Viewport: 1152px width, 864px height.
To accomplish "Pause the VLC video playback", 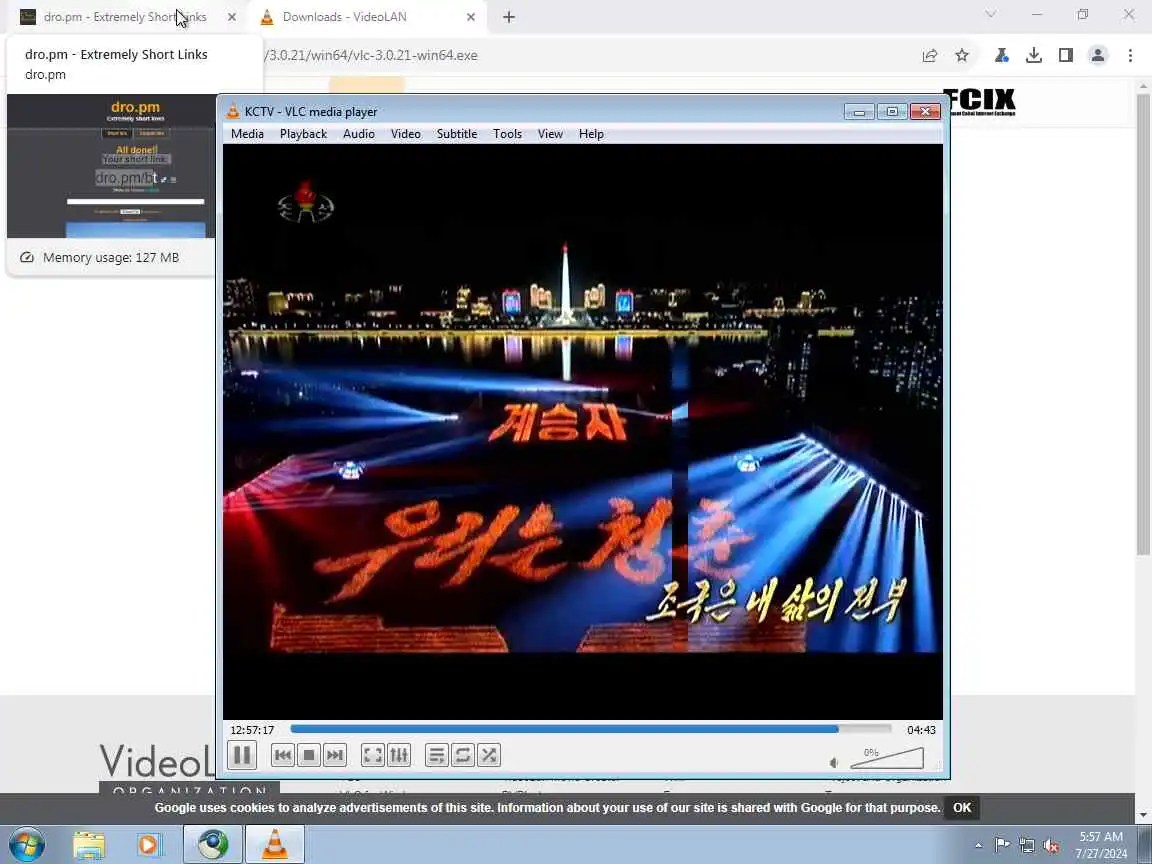I will pos(242,755).
